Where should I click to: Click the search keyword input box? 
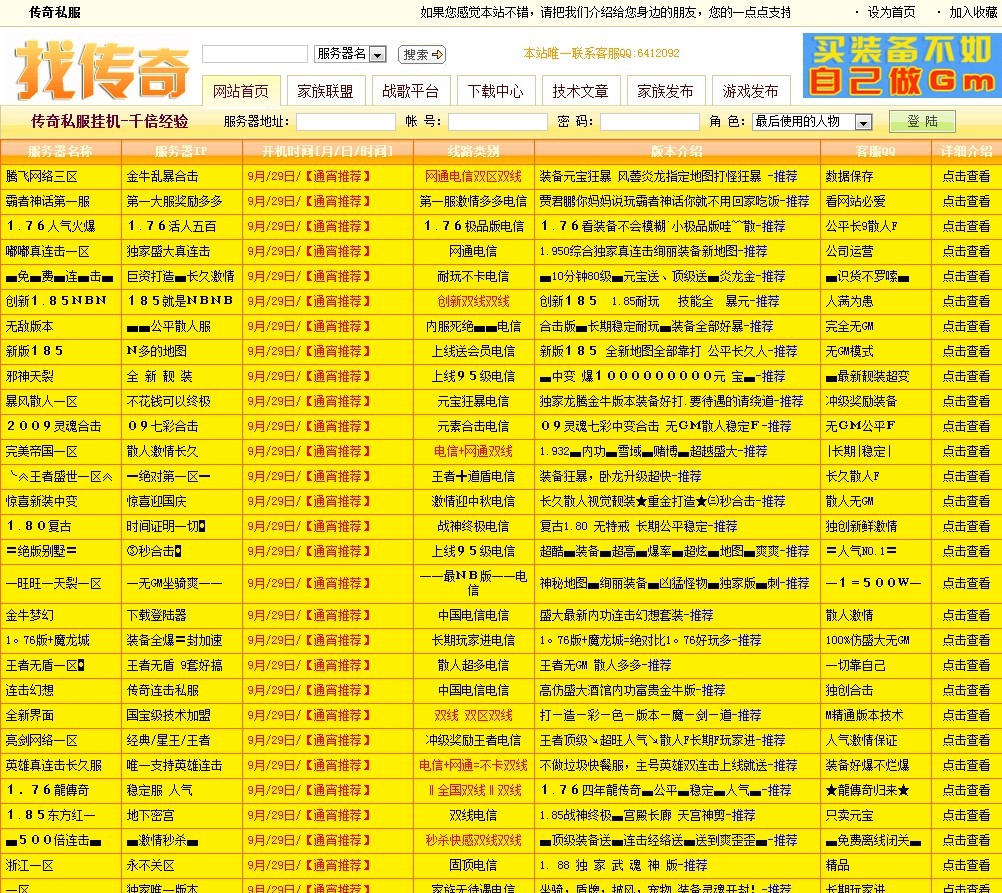tap(255, 54)
